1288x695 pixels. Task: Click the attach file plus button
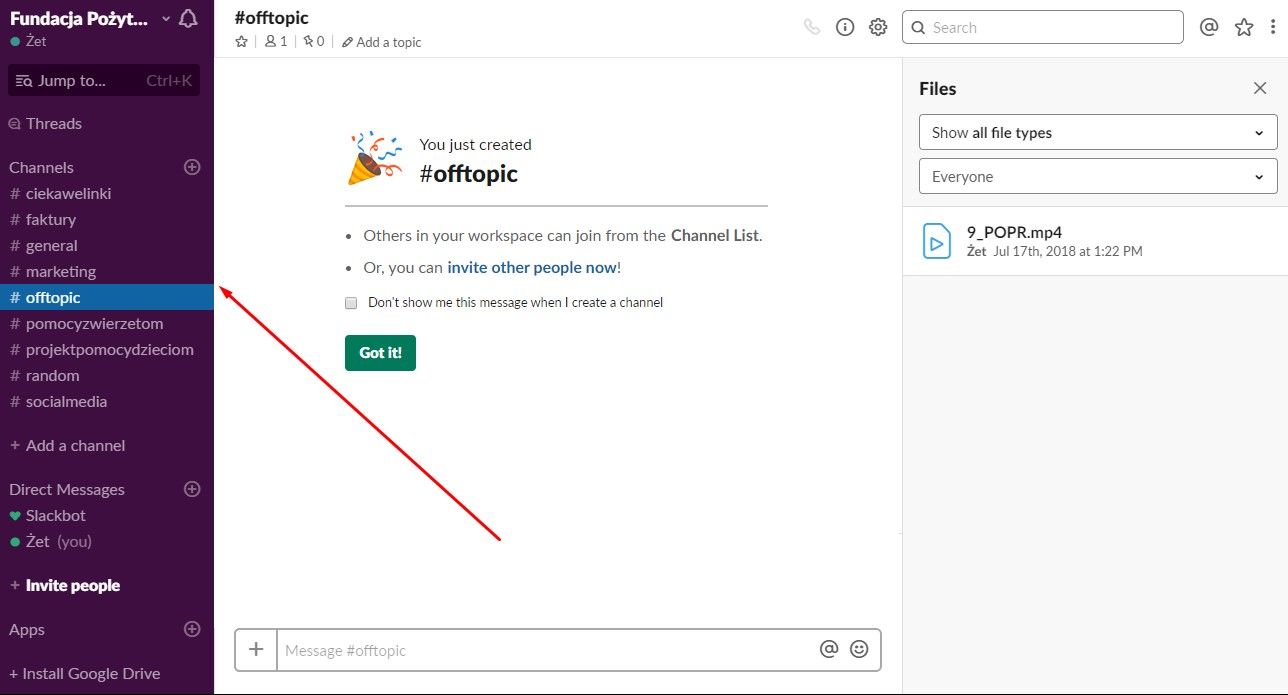[x=256, y=649]
